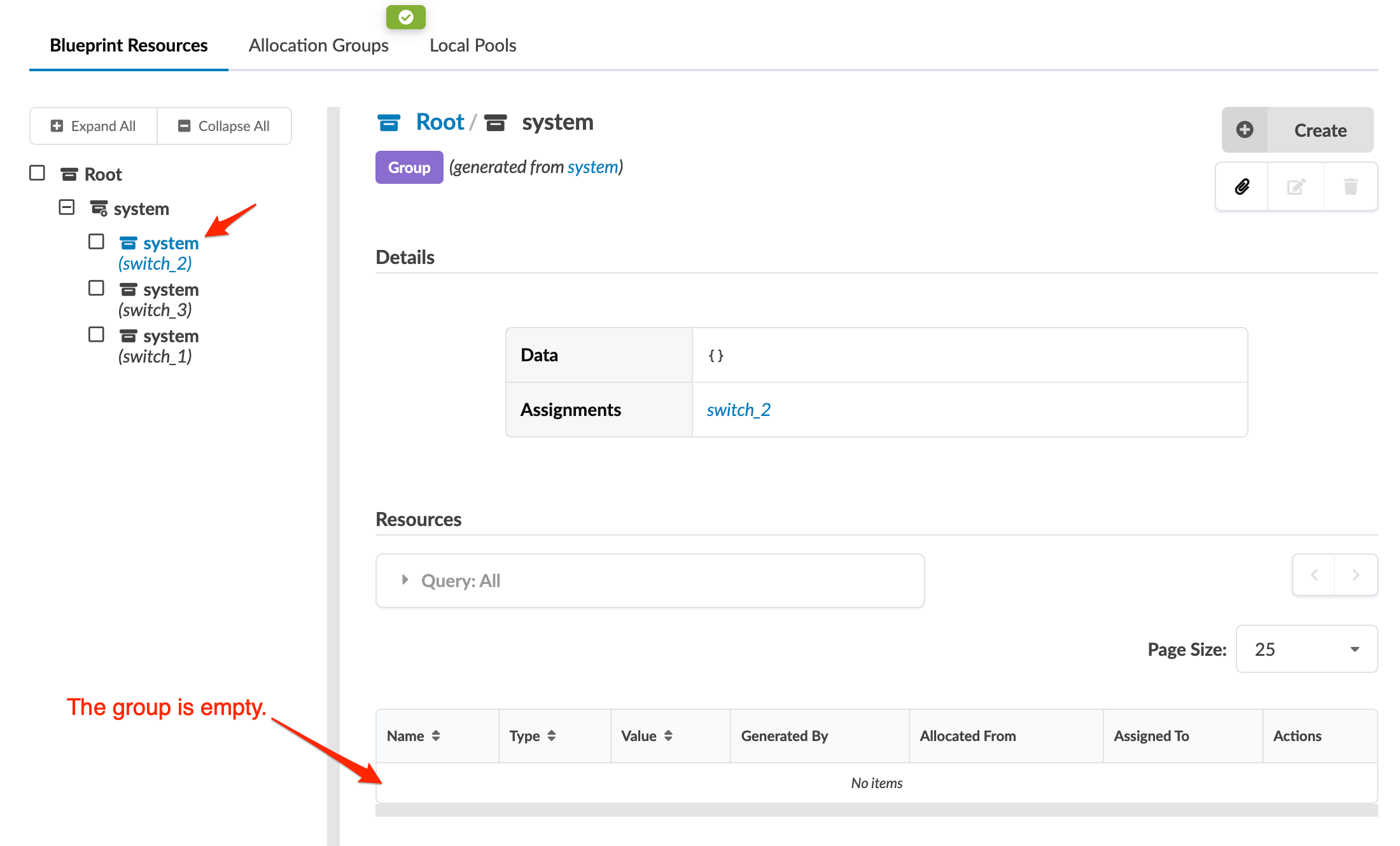This screenshot has height=846, width=1400.
Task: Click the edit pencil icon
Action: [1296, 186]
